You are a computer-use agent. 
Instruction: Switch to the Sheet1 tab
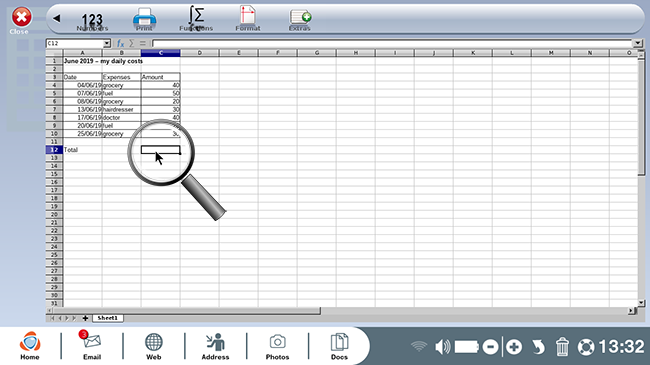pyautogui.click(x=108, y=318)
